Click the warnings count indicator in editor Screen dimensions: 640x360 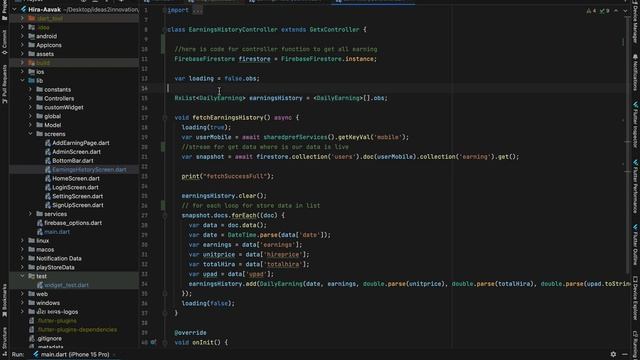[591, 11]
